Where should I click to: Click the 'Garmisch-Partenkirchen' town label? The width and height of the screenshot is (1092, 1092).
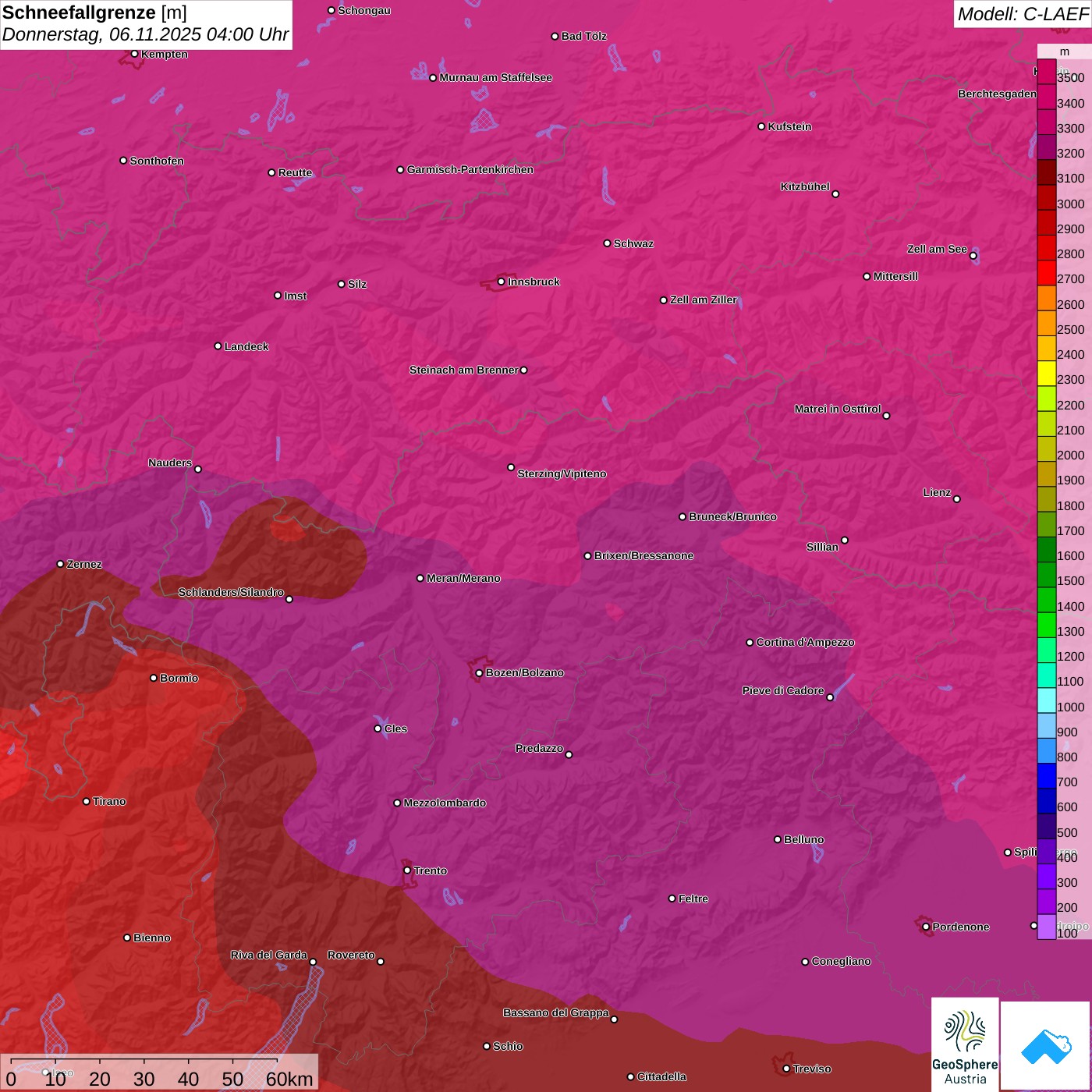470,169
